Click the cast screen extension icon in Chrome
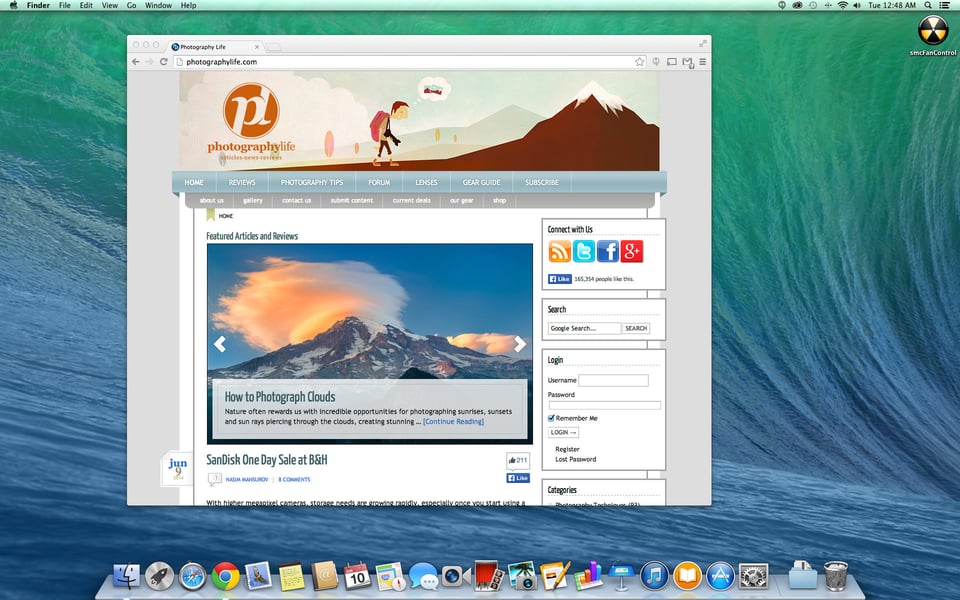 point(672,62)
